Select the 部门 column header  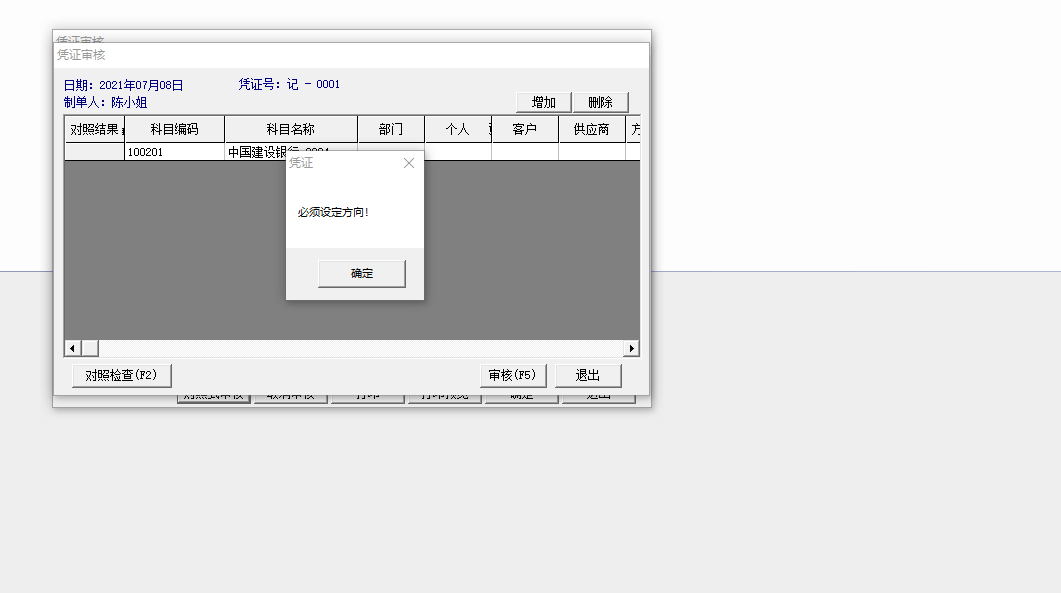[x=390, y=129]
